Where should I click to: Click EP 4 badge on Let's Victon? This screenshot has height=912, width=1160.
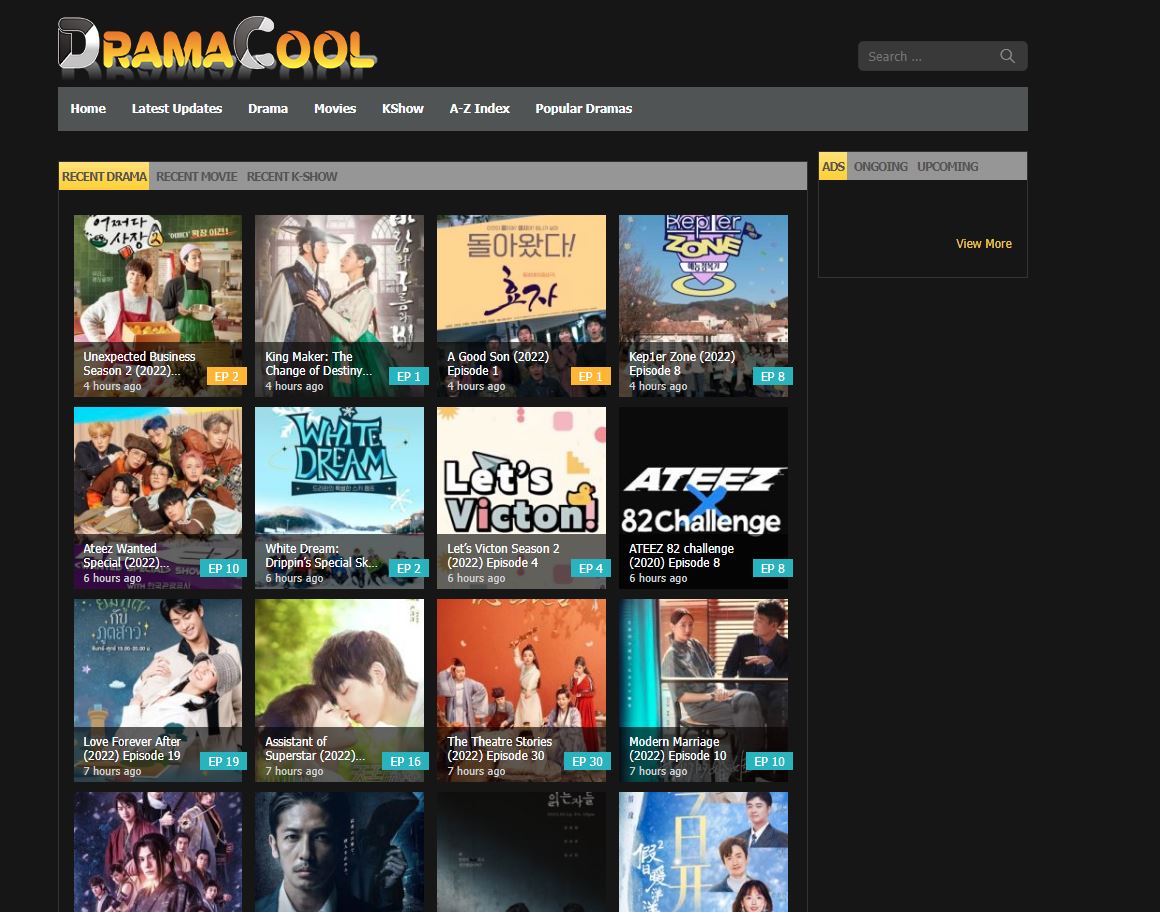coord(590,568)
